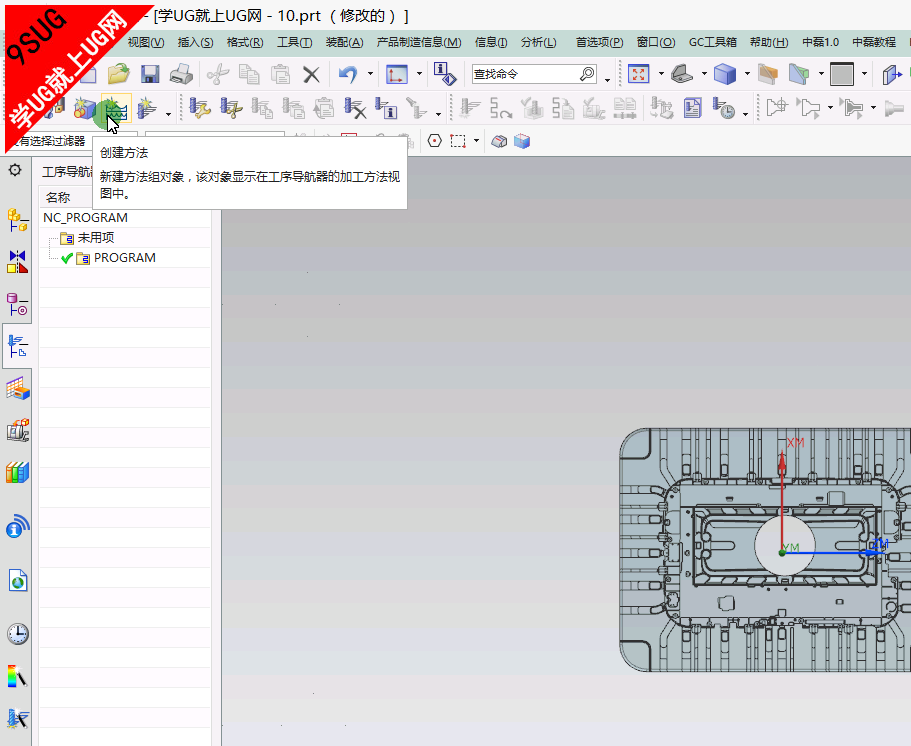Viewport: 911px width, 746px height.
Task: Open the 分析(L) menu
Action: point(539,42)
